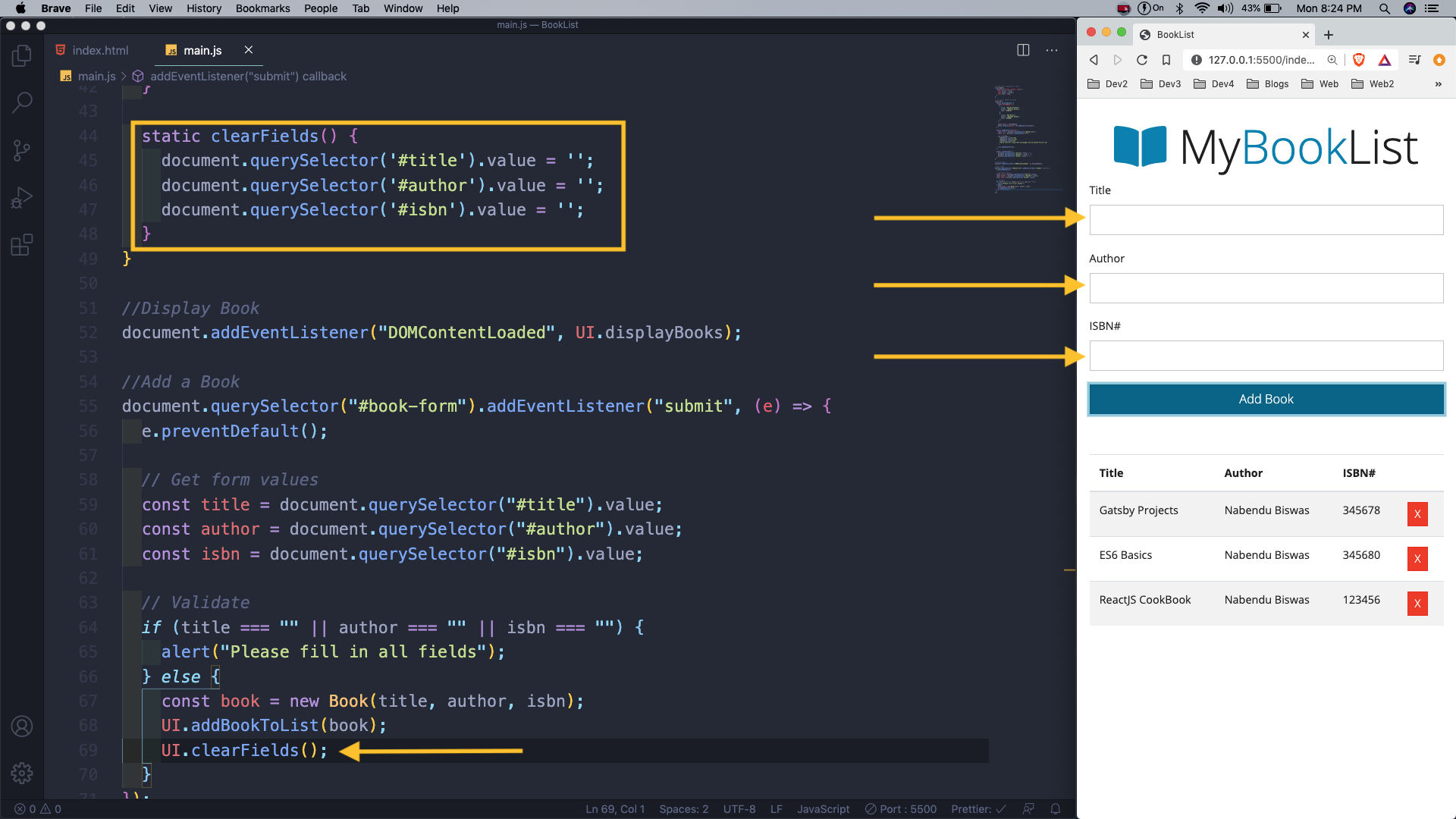Viewport: 1456px width, 819px height.
Task: Change indentation via Spaces: 2
Action: coord(683,809)
